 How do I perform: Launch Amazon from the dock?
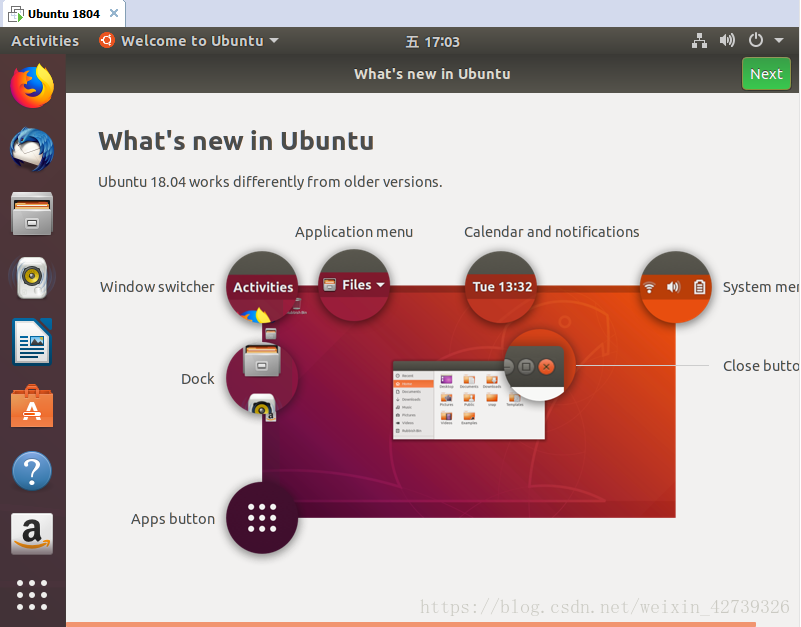(32, 534)
